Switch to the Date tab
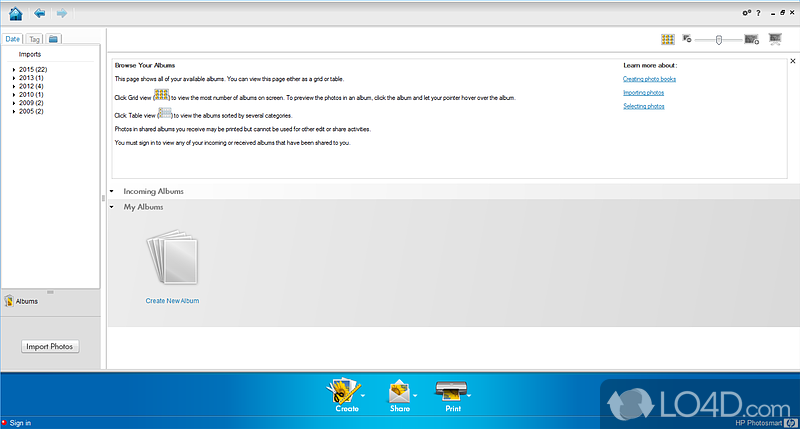The width and height of the screenshot is (800, 429). coord(12,39)
